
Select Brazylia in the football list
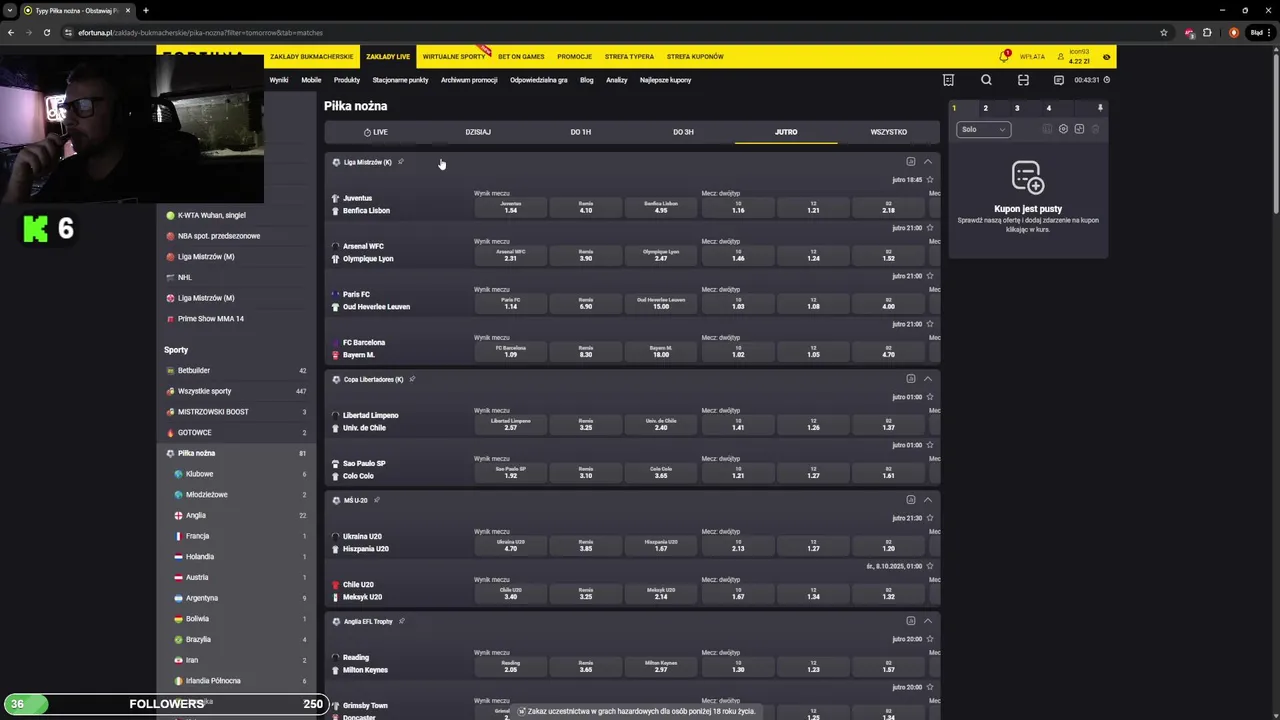coord(236,639)
